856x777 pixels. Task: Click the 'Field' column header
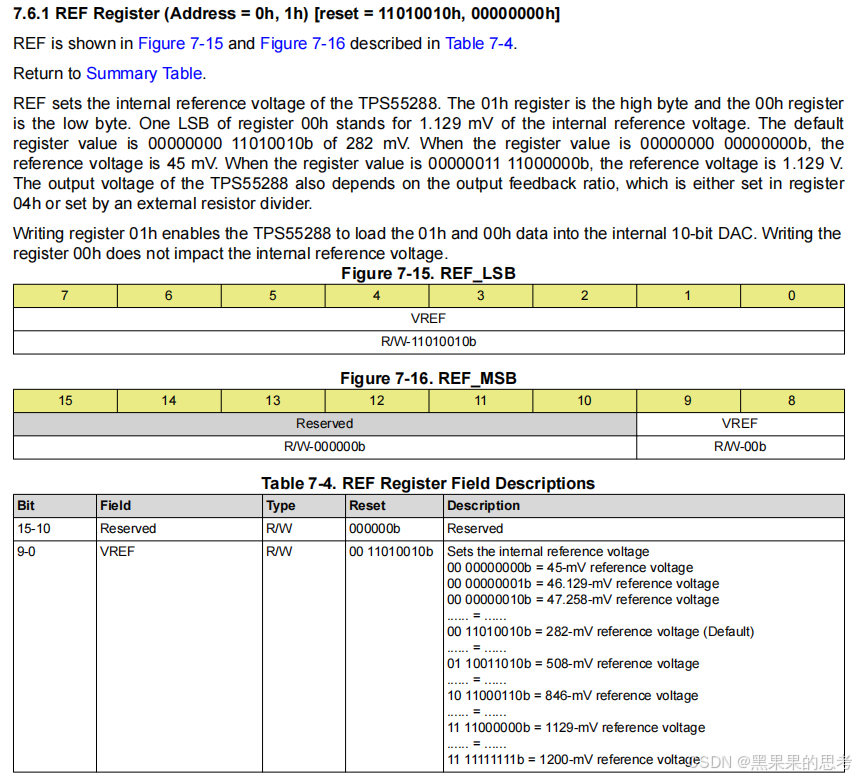(x=180, y=506)
